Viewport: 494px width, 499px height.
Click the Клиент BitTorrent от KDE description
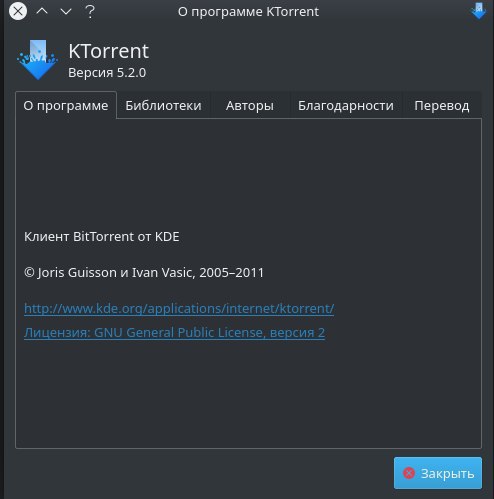102,236
